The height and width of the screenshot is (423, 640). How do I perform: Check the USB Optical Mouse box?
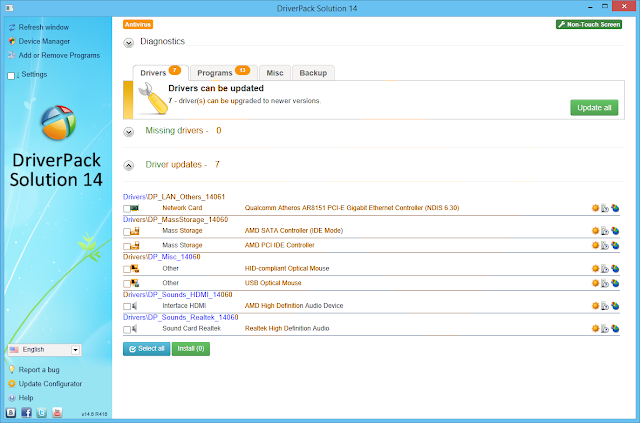127,283
